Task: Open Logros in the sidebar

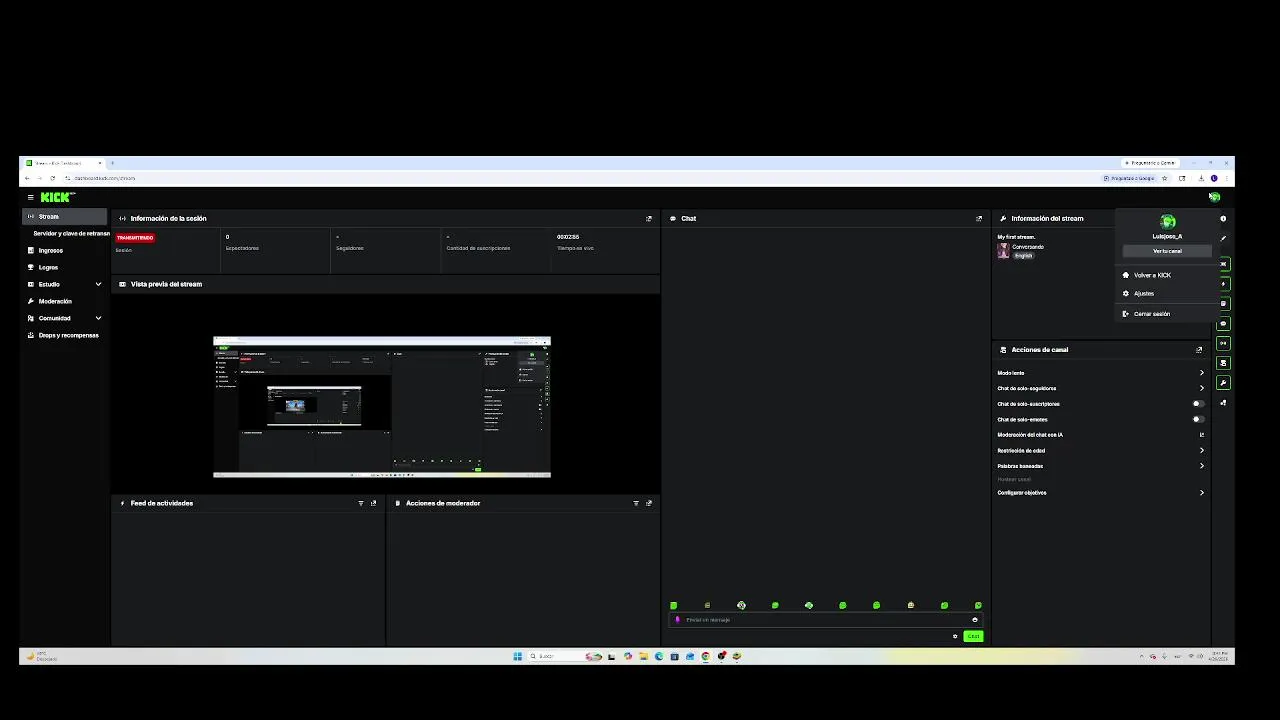Action: (48, 267)
